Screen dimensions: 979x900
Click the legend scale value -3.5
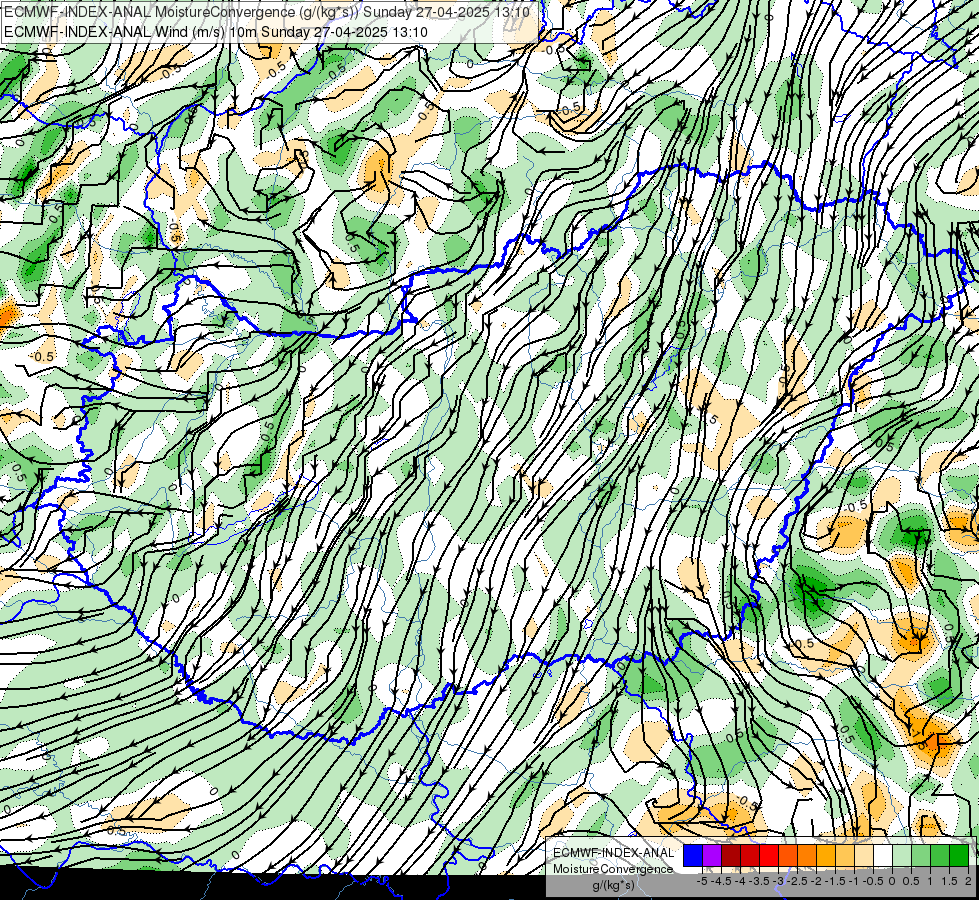759,881
